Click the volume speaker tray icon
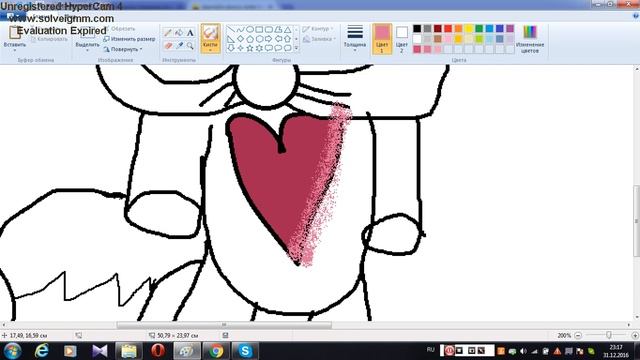The image size is (640, 360). coord(524,351)
